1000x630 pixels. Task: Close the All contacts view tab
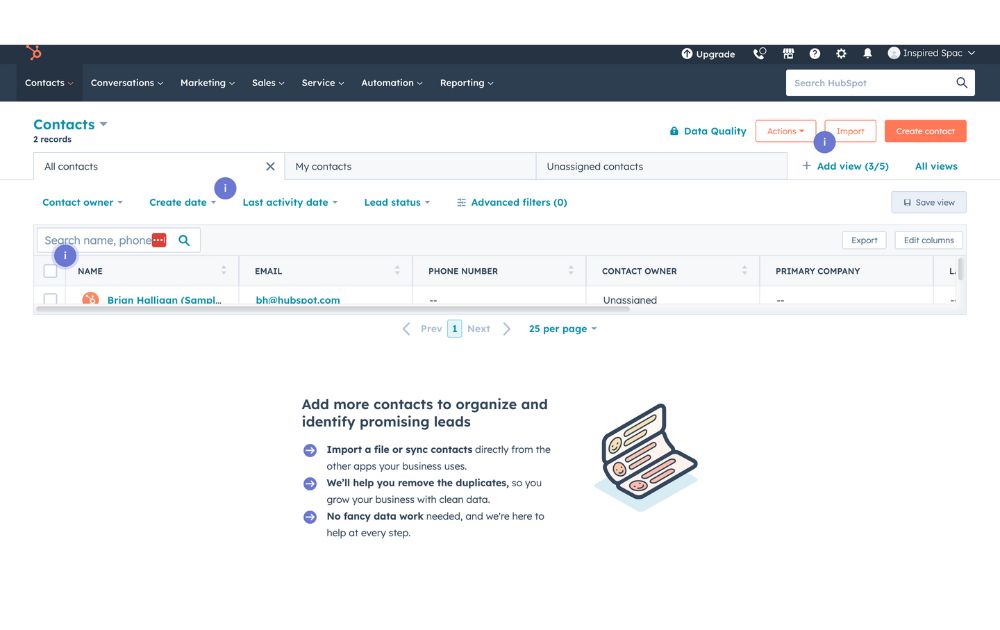point(270,166)
